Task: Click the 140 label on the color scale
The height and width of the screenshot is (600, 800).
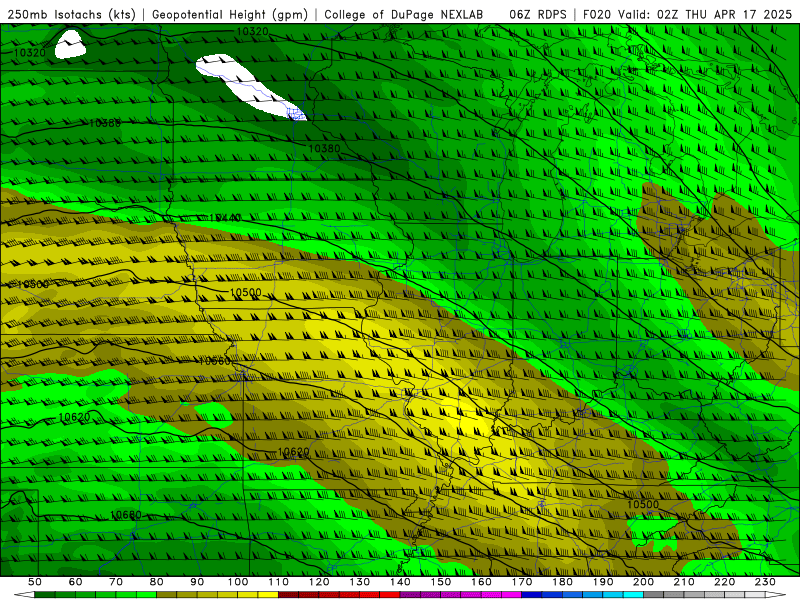Action: click(x=400, y=582)
